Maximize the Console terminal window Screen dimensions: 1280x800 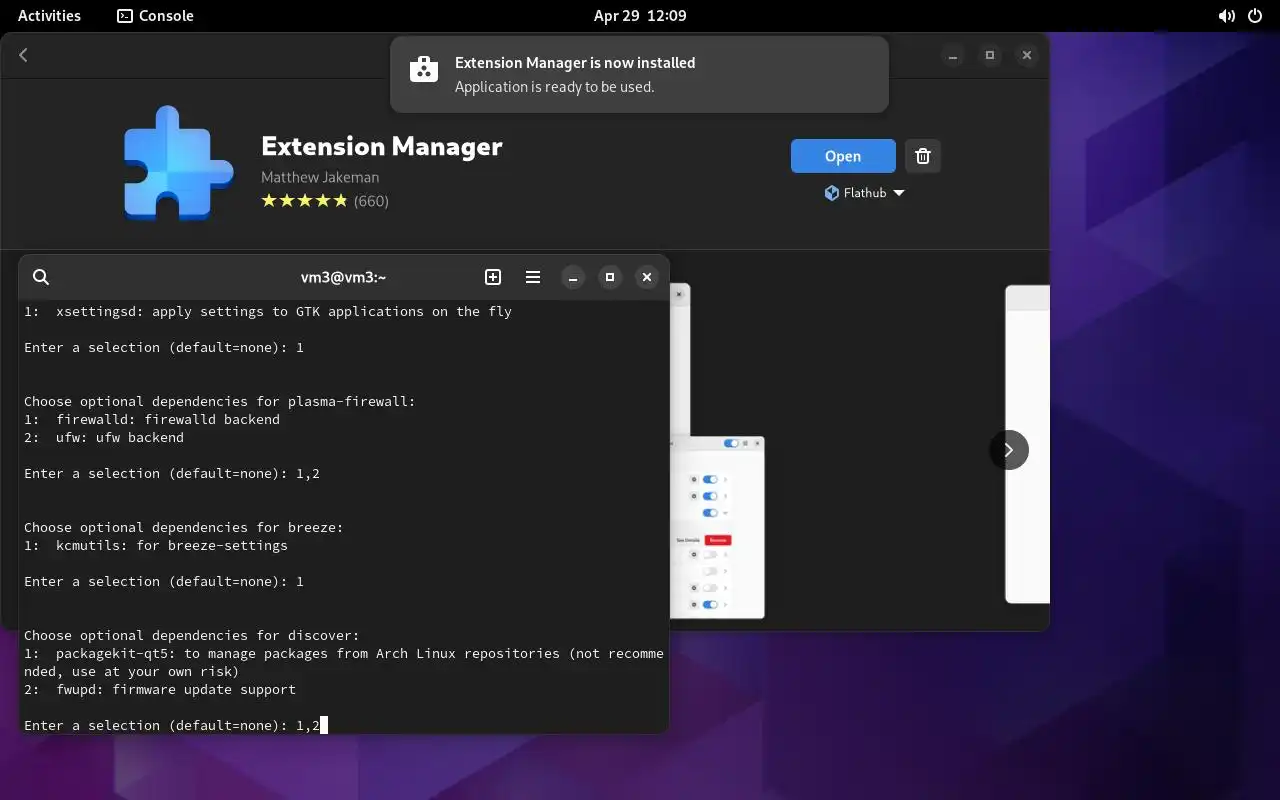pos(610,277)
